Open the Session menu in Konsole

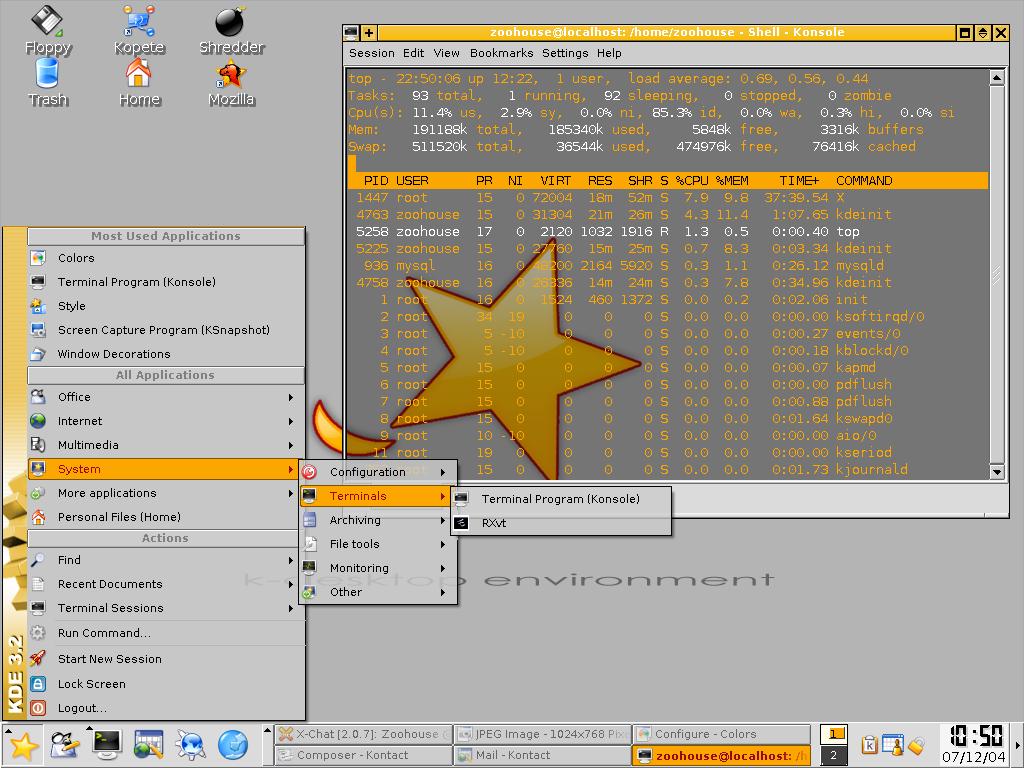pos(372,53)
